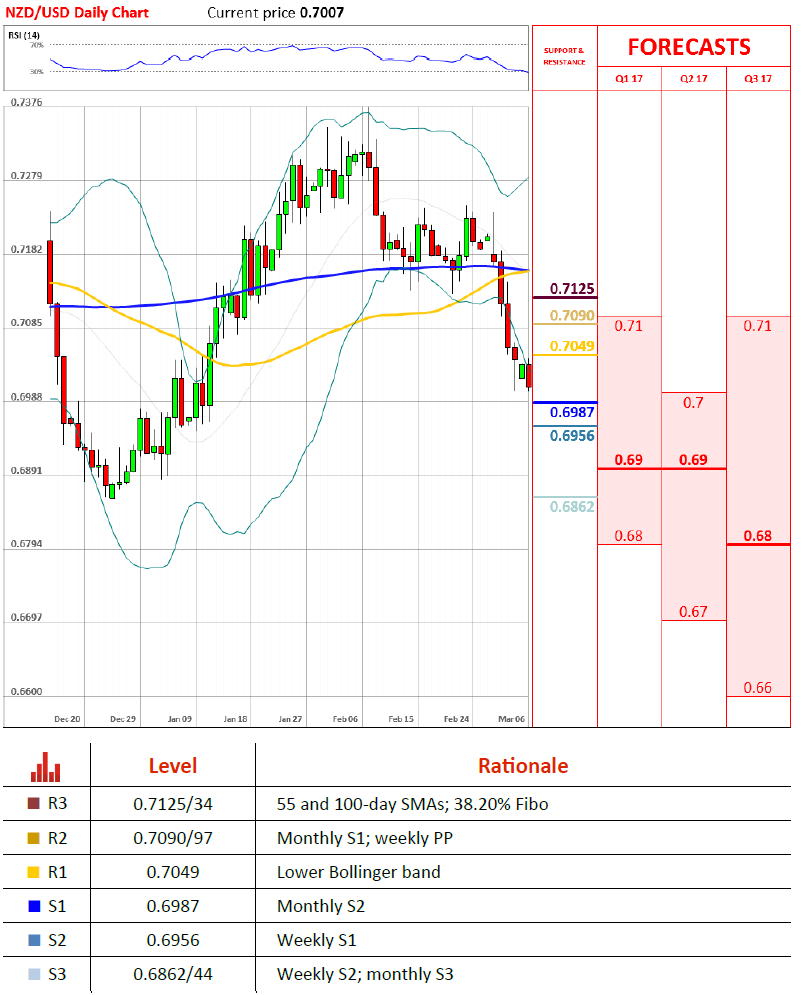Click the RSI (14) label
The width and height of the screenshot is (801, 995).
[x=23, y=35]
